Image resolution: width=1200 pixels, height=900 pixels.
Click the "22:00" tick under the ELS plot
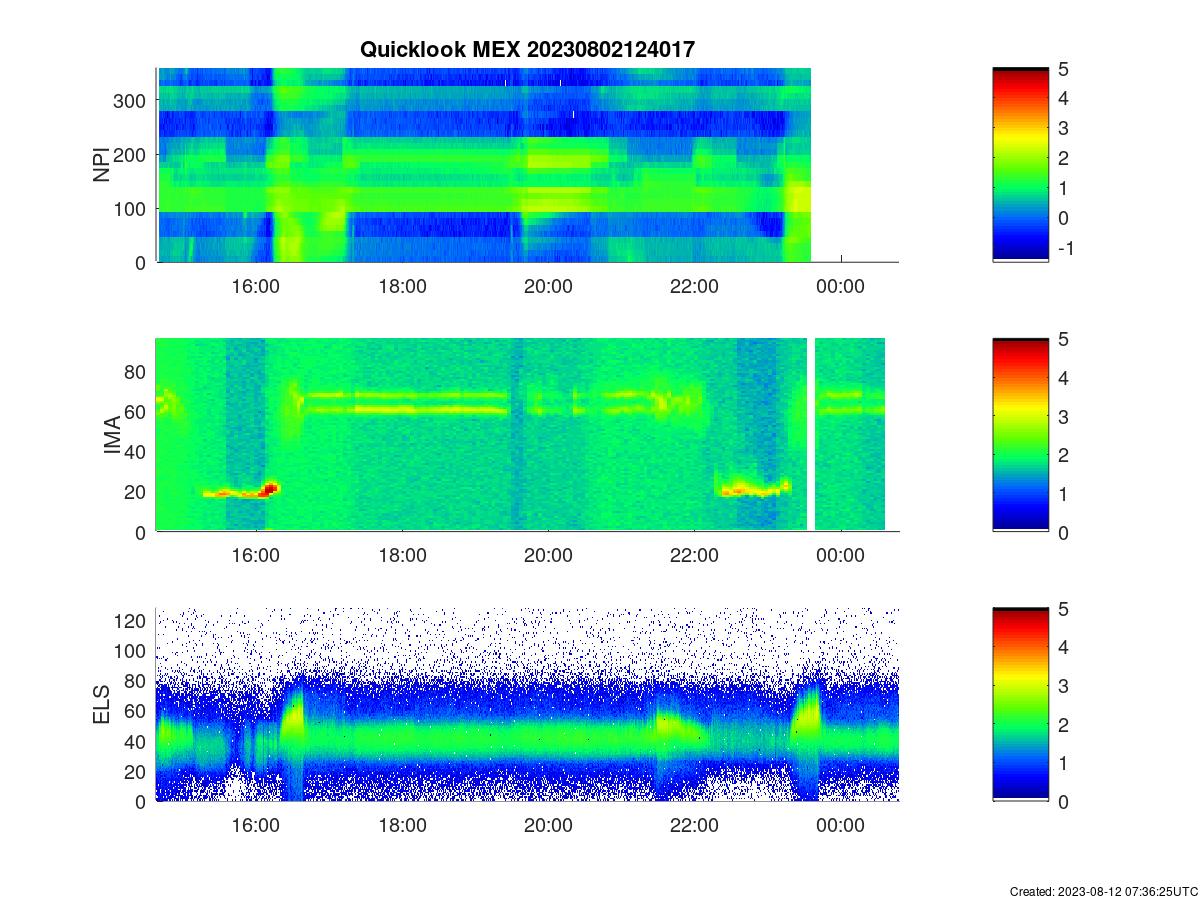tap(695, 825)
